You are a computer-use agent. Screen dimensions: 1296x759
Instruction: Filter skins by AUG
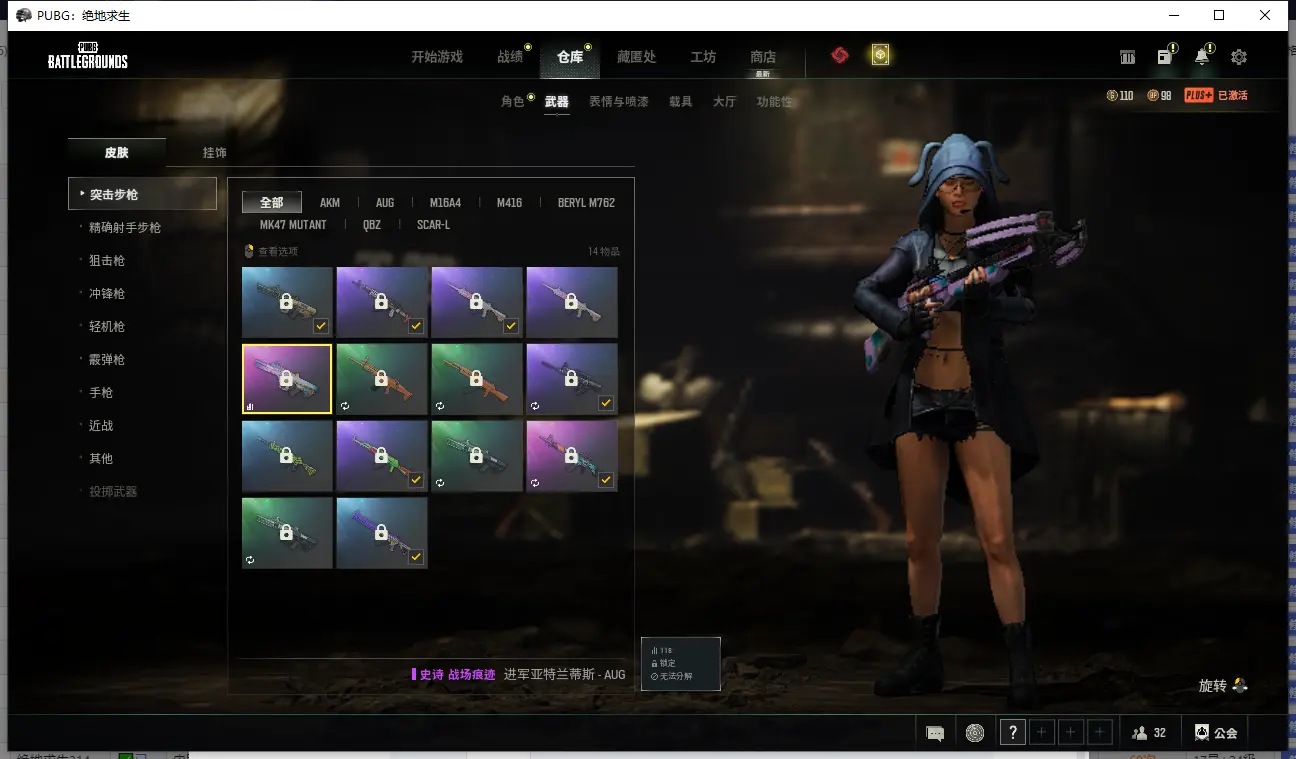point(385,203)
